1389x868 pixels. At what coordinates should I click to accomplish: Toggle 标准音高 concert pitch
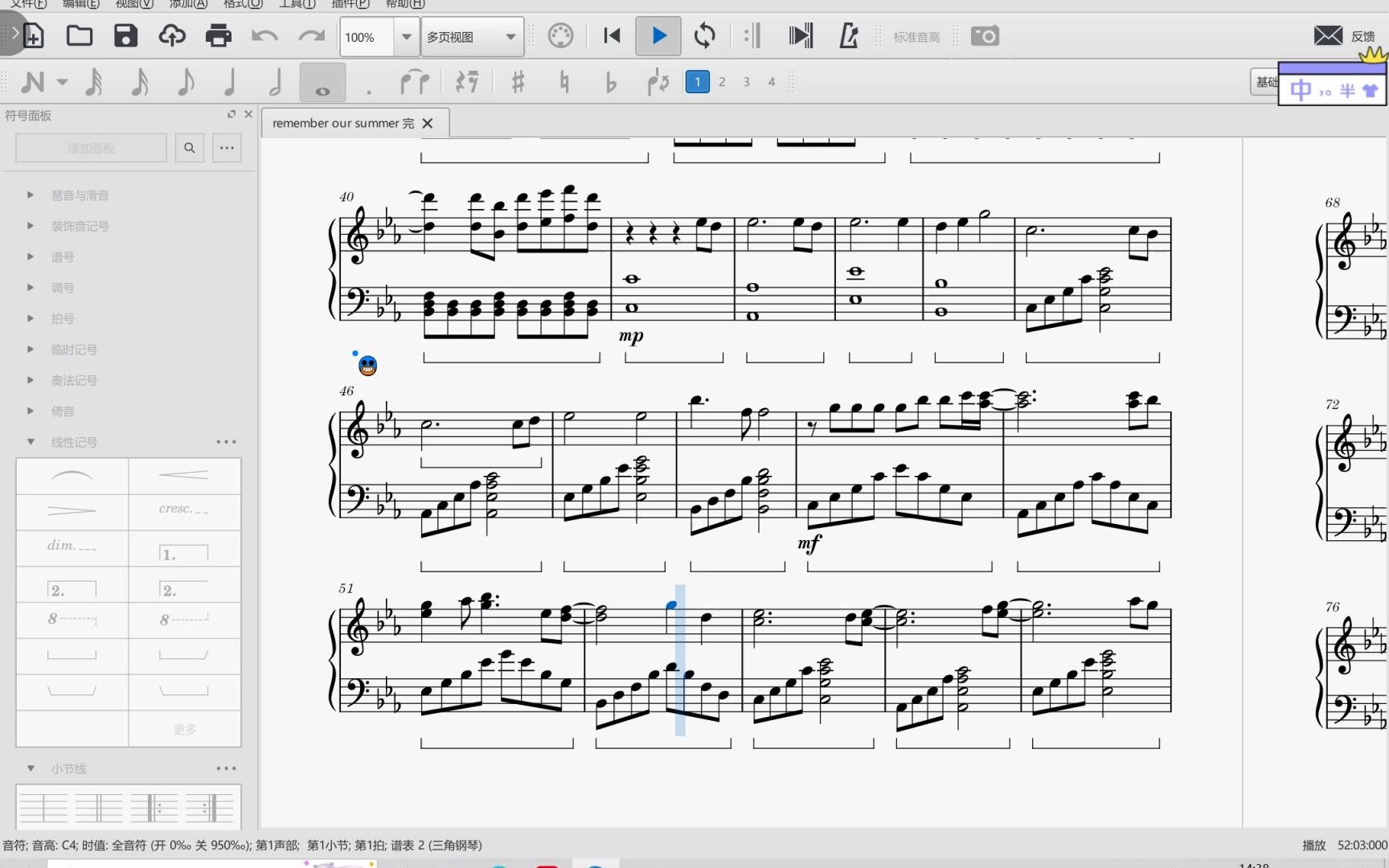pos(916,37)
